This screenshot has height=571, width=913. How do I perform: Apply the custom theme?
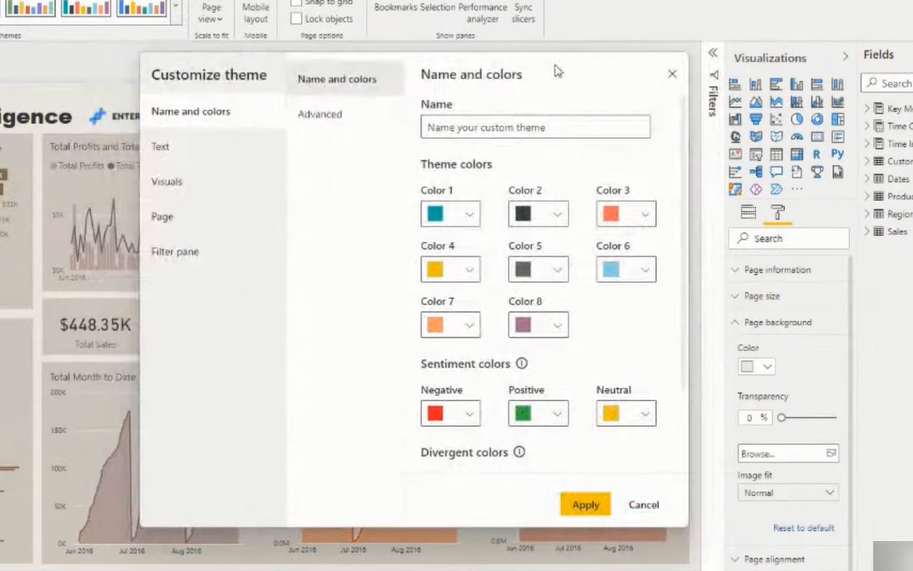(585, 505)
